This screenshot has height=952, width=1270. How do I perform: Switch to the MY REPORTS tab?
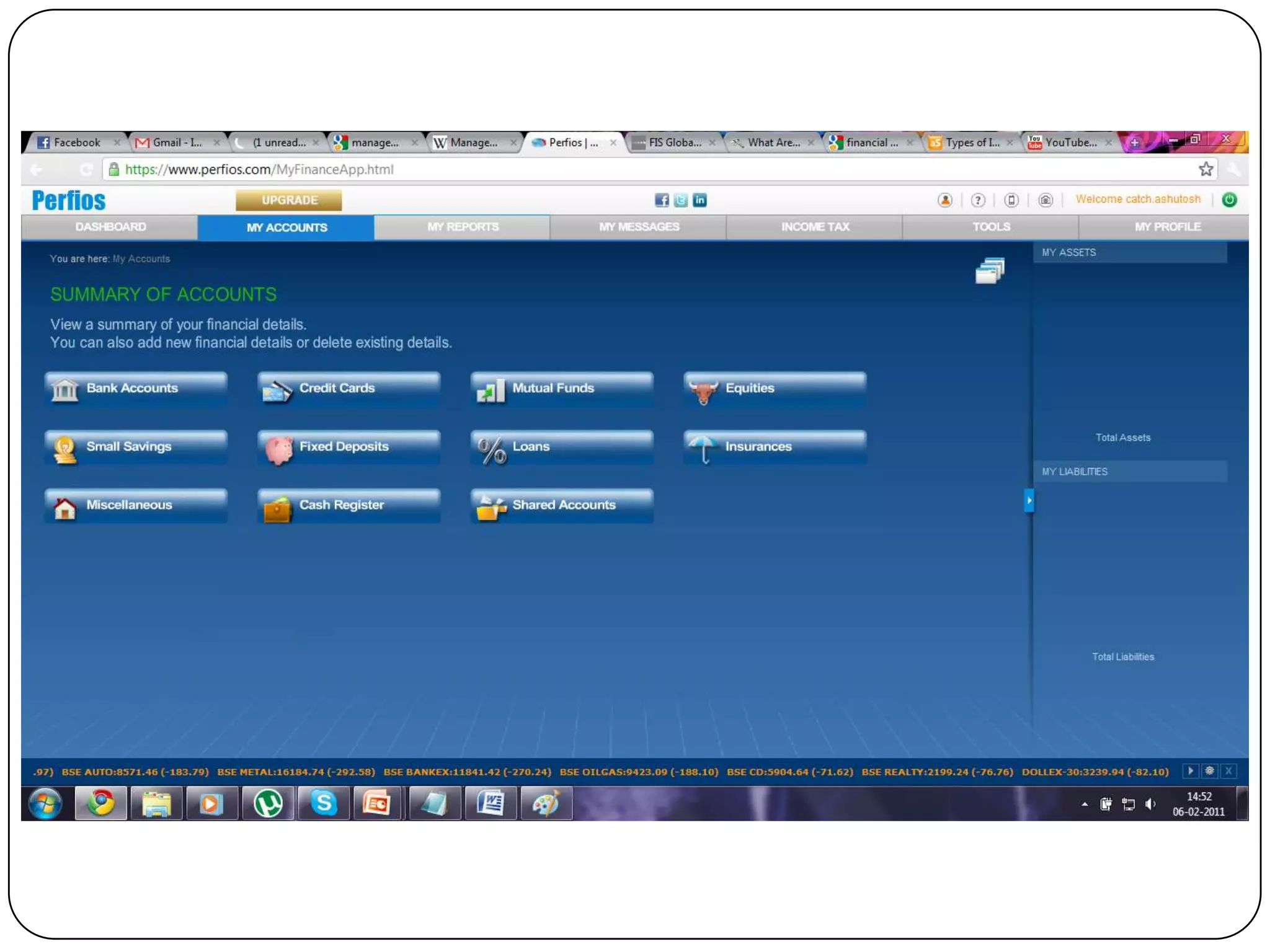(463, 227)
